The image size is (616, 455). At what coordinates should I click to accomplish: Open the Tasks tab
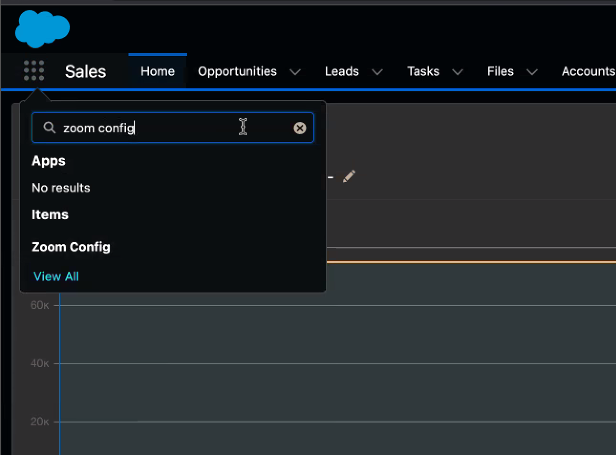(x=423, y=71)
